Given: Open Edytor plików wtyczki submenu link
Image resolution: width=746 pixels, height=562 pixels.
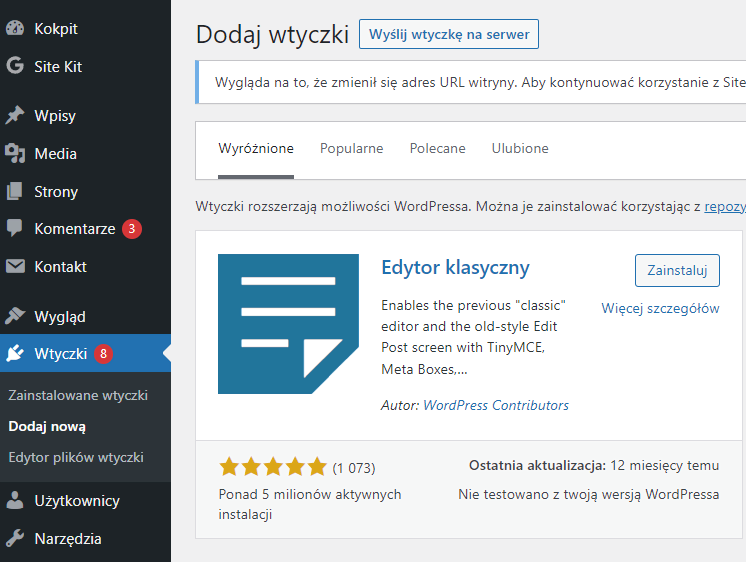Looking at the screenshot, I should [x=76, y=457].
